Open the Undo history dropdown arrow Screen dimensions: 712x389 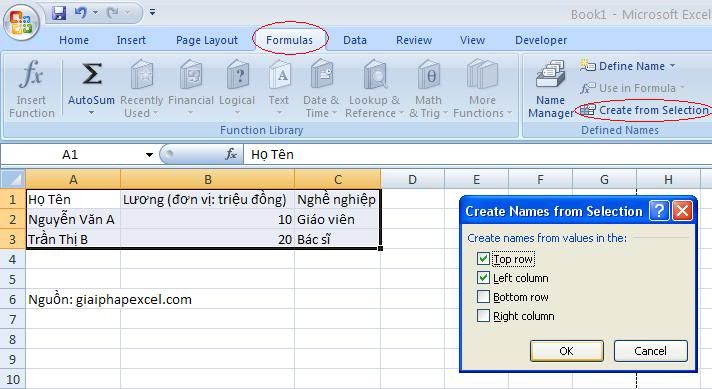point(95,13)
